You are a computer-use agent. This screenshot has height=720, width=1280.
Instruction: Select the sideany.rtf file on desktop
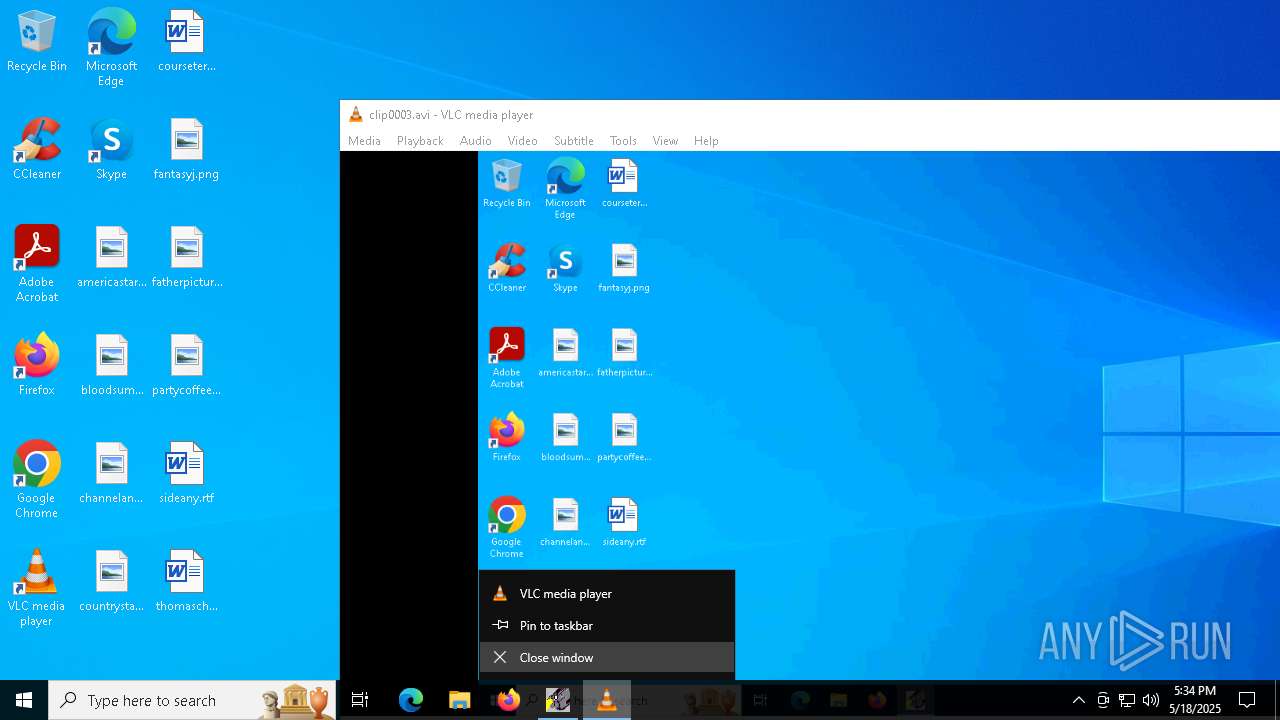click(186, 474)
